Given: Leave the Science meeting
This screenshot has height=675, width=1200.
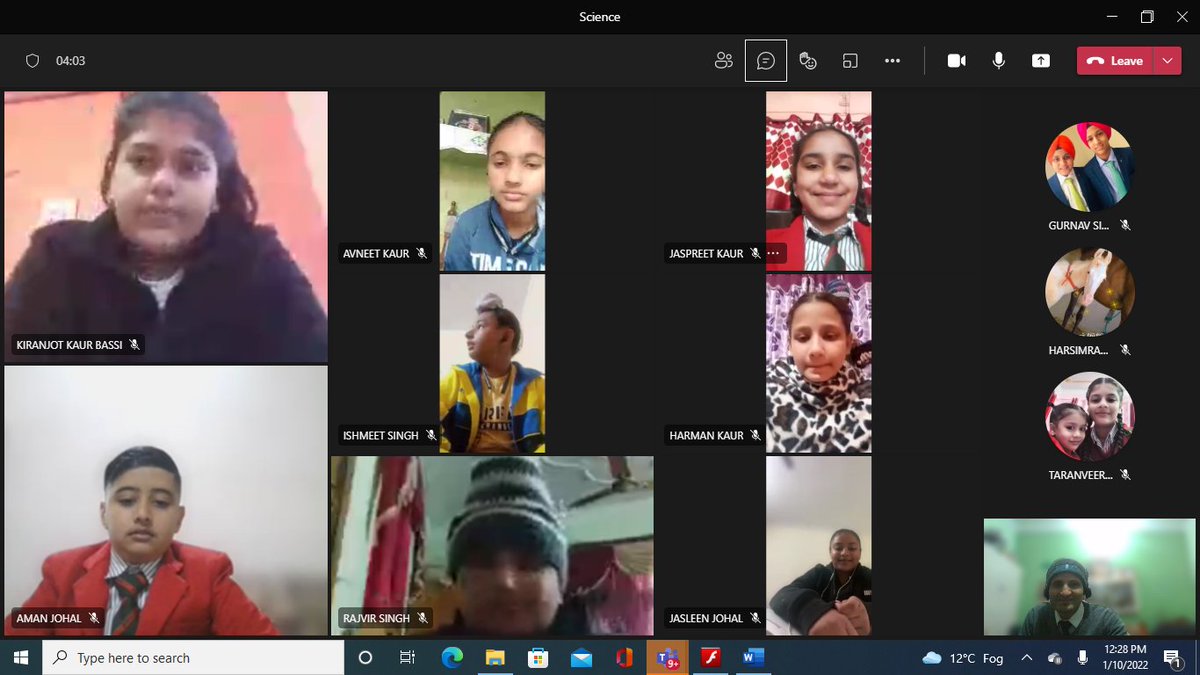Looking at the screenshot, I should pos(1115,61).
